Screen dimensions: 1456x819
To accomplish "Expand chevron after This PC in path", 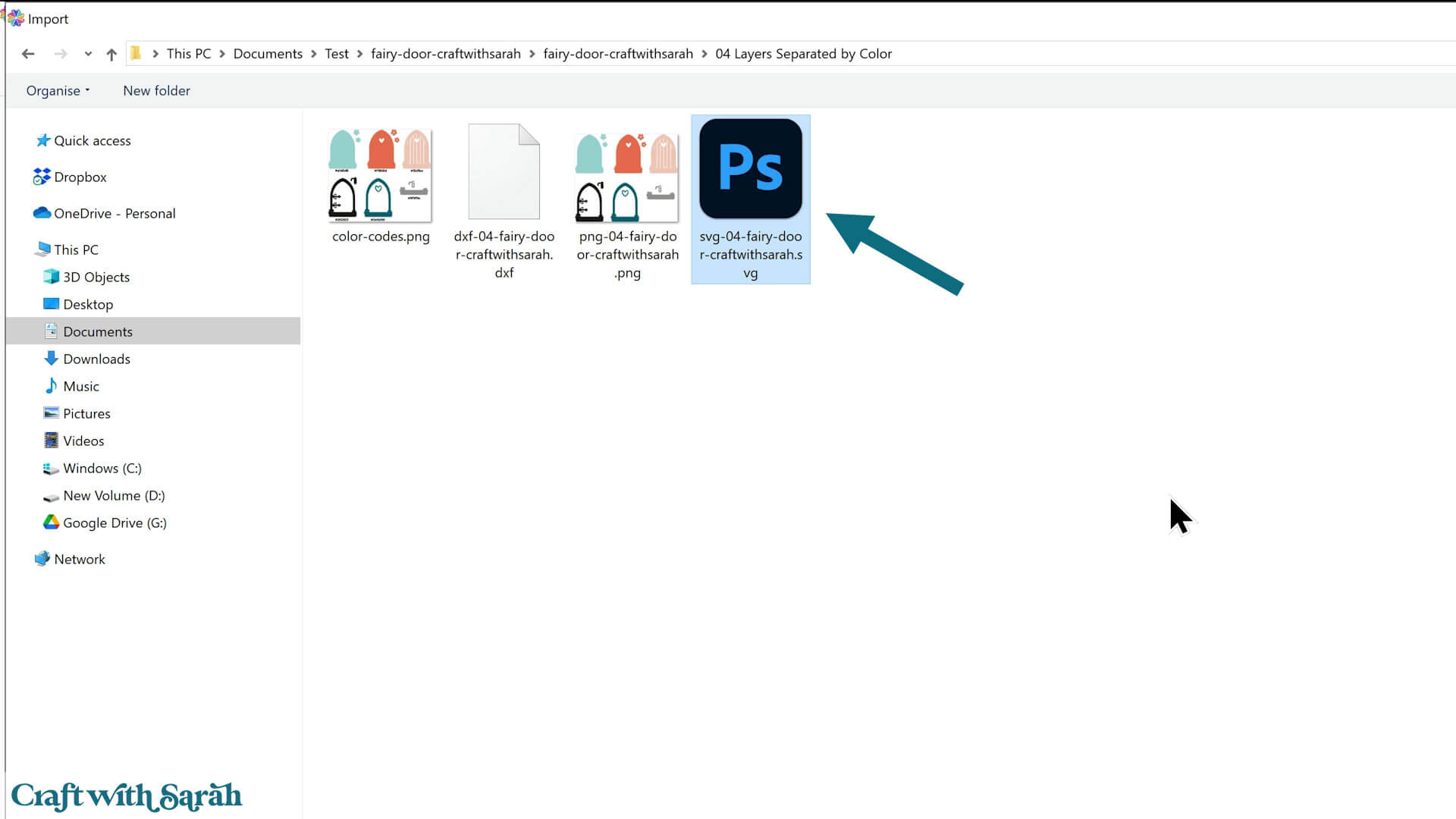I will pyautogui.click(x=222, y=54).
